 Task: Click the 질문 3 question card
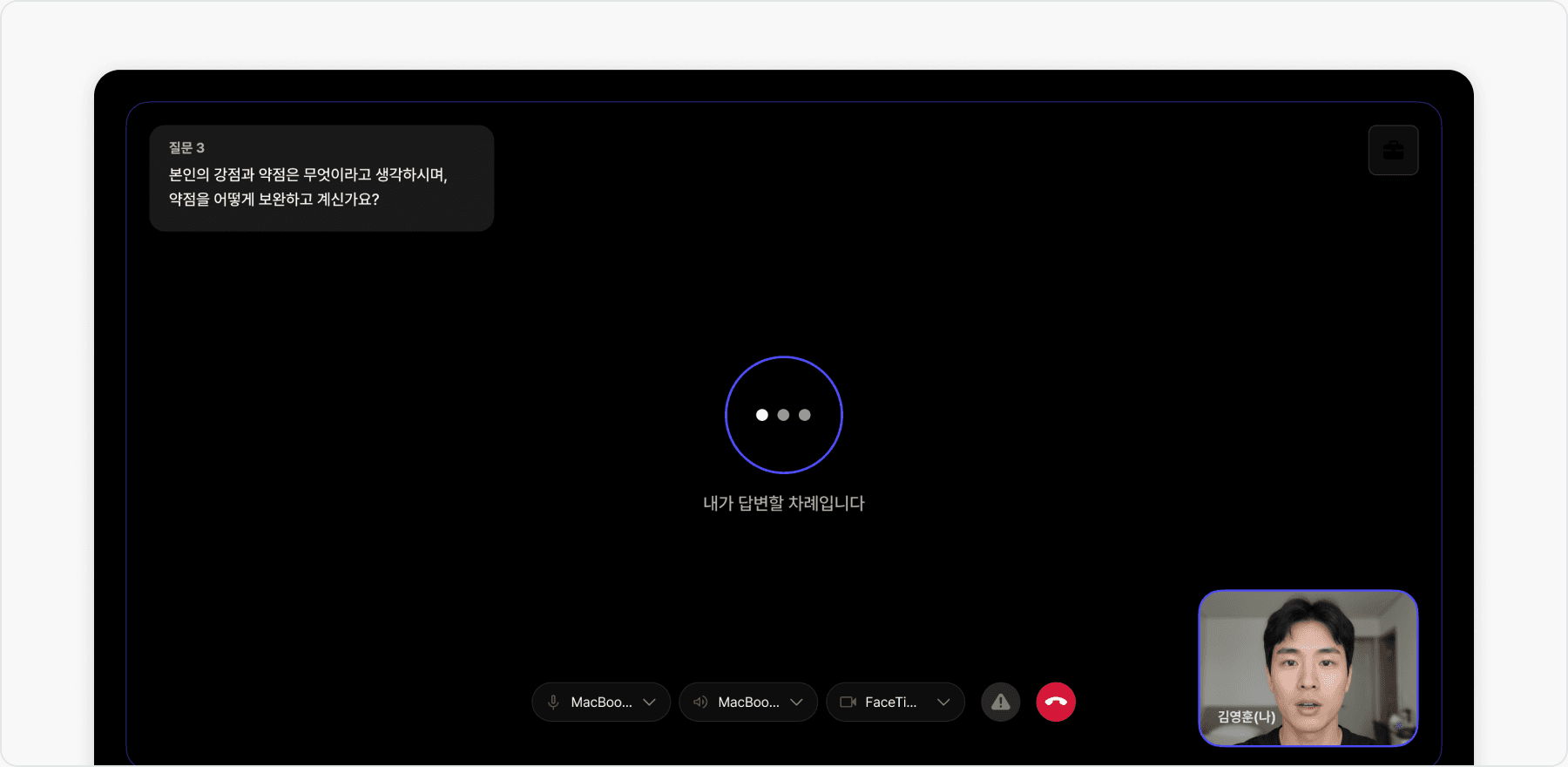(x=321, y=178)
